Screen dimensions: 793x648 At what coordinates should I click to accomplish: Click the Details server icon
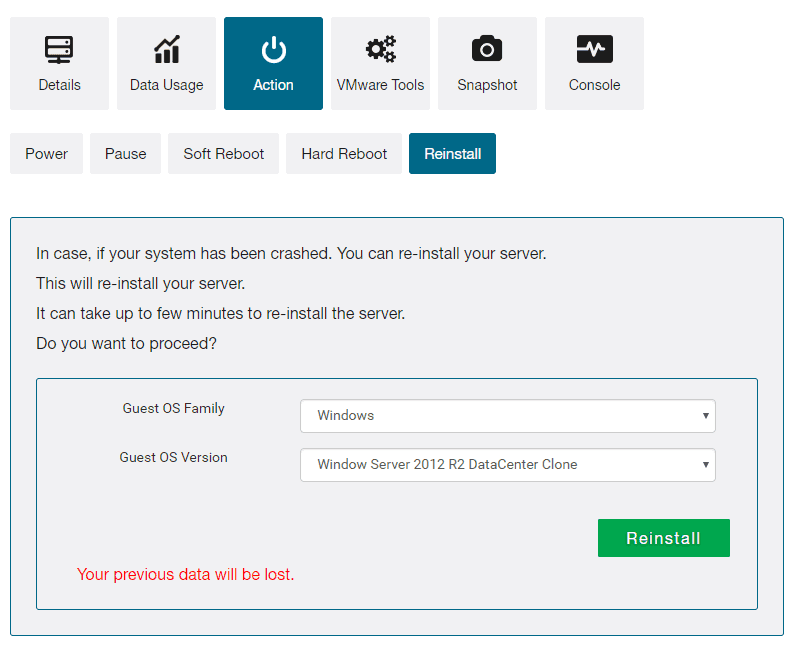[59, 50]
